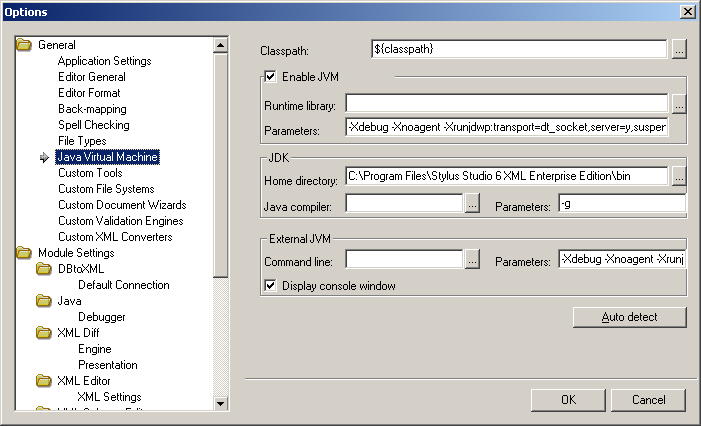This screenshot has height=426, width=701.
Task: Browse for JDK Home directory
Action: 679,176
